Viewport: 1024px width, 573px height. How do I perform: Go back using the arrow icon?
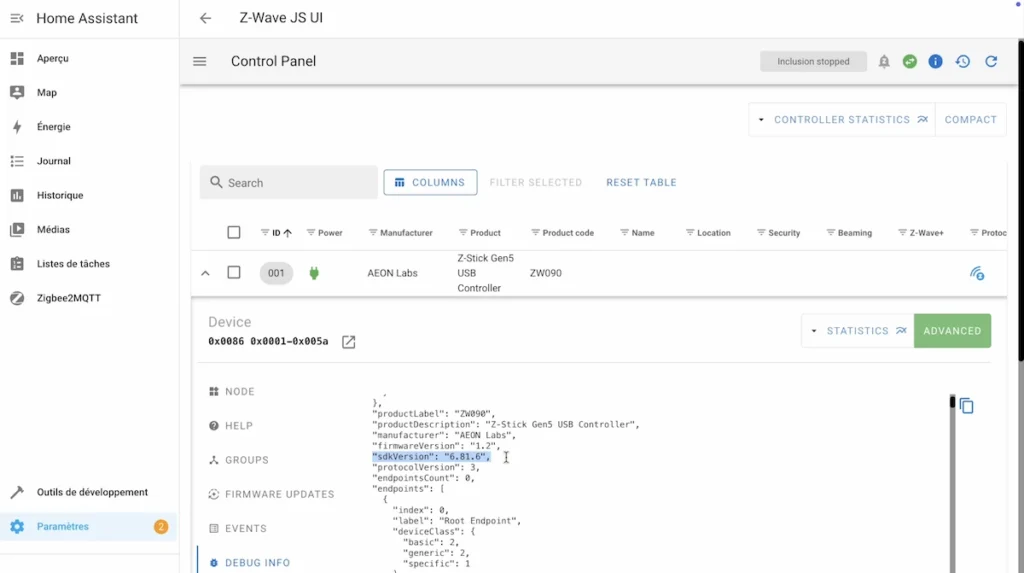[x=205, y=18]
